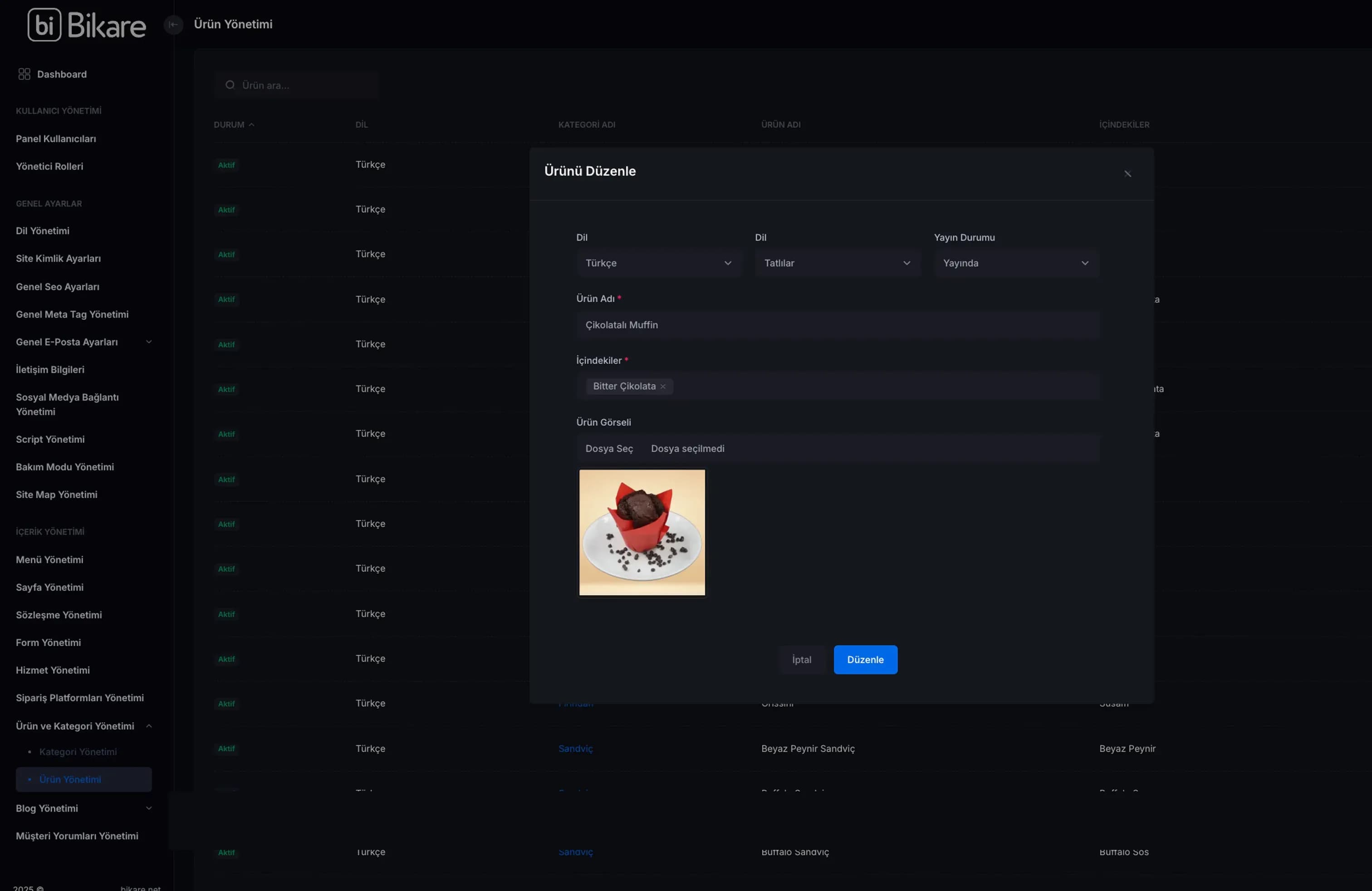Open Genel Meta Tag Yönetimi
1372x891 pixels.
(x=72, y=315)
